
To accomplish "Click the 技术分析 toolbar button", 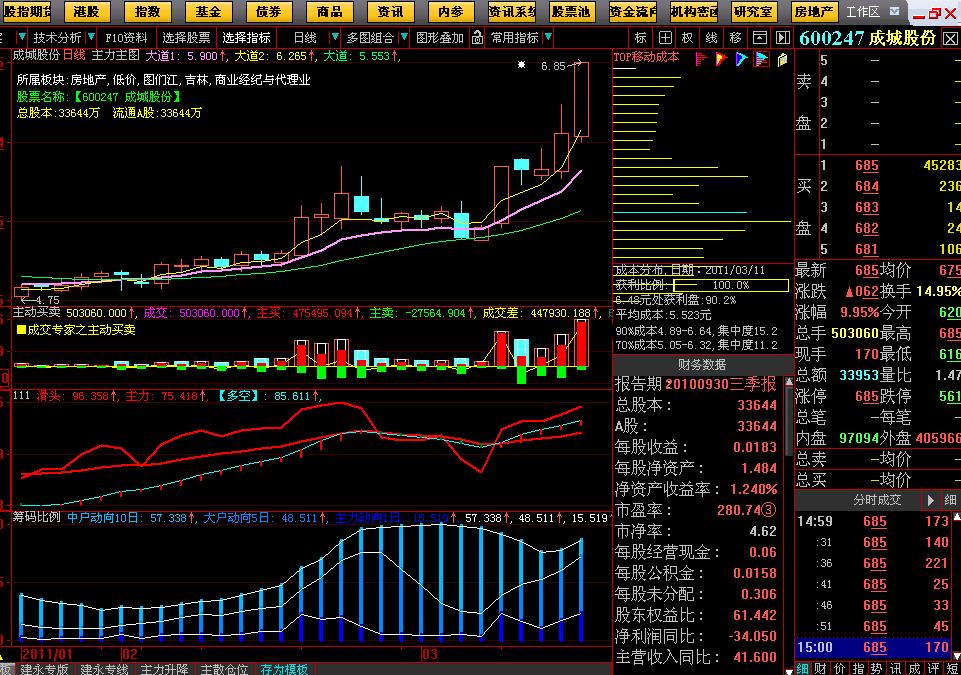I will point(56,38).
